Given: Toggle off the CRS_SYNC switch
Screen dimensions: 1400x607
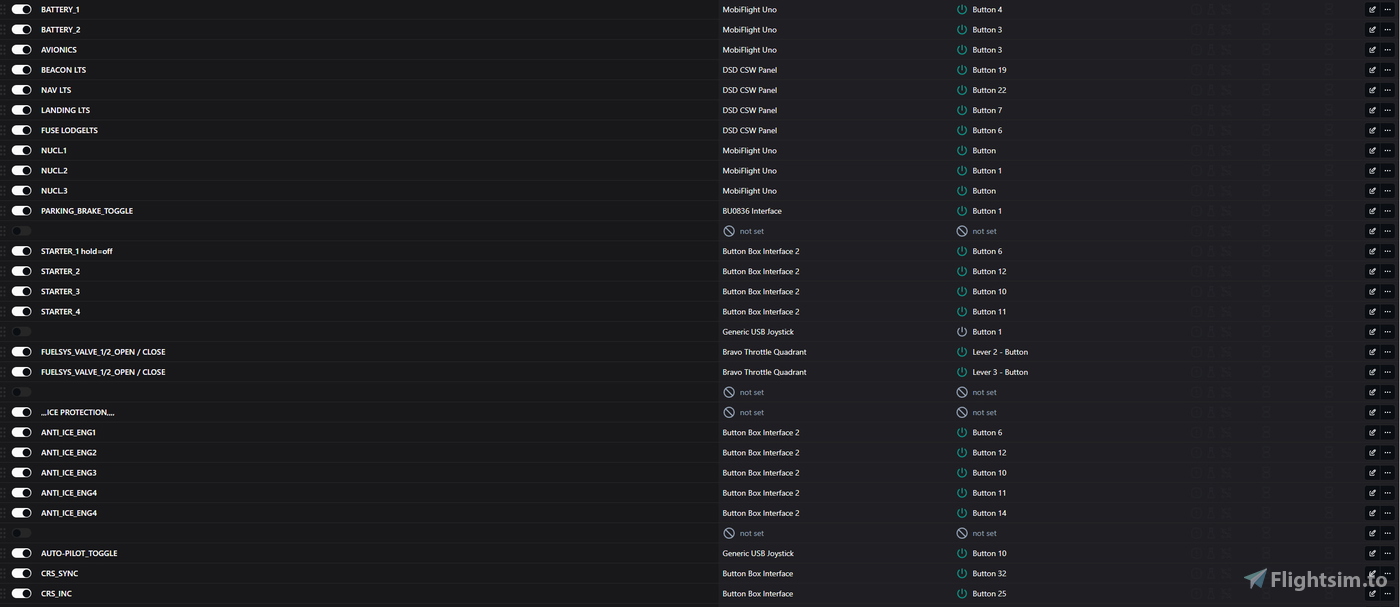Looking at the screenshot, I should (x=21, y=573).
